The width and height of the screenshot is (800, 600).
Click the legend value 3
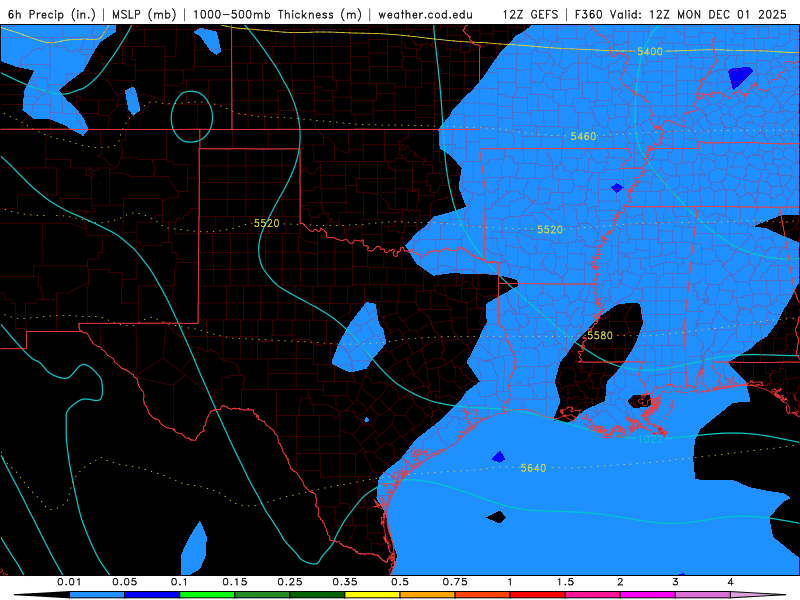coord(676,582)
